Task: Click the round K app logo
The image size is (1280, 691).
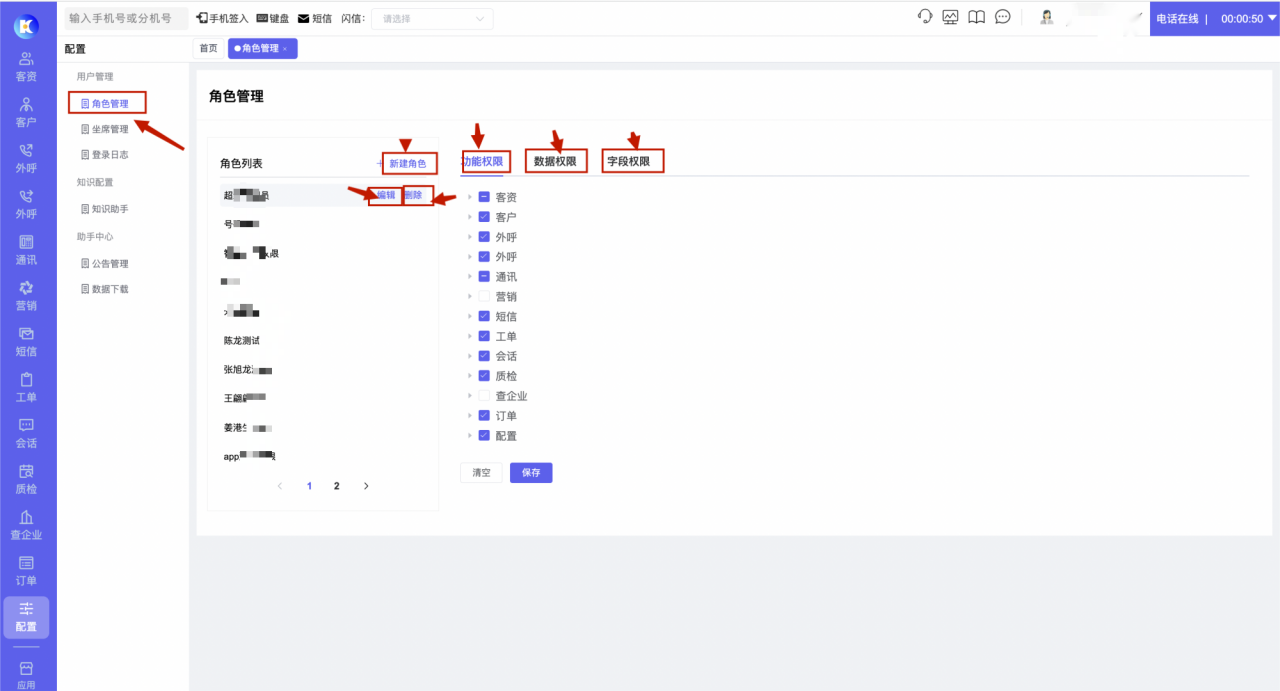Action: [x=27, y=25]
